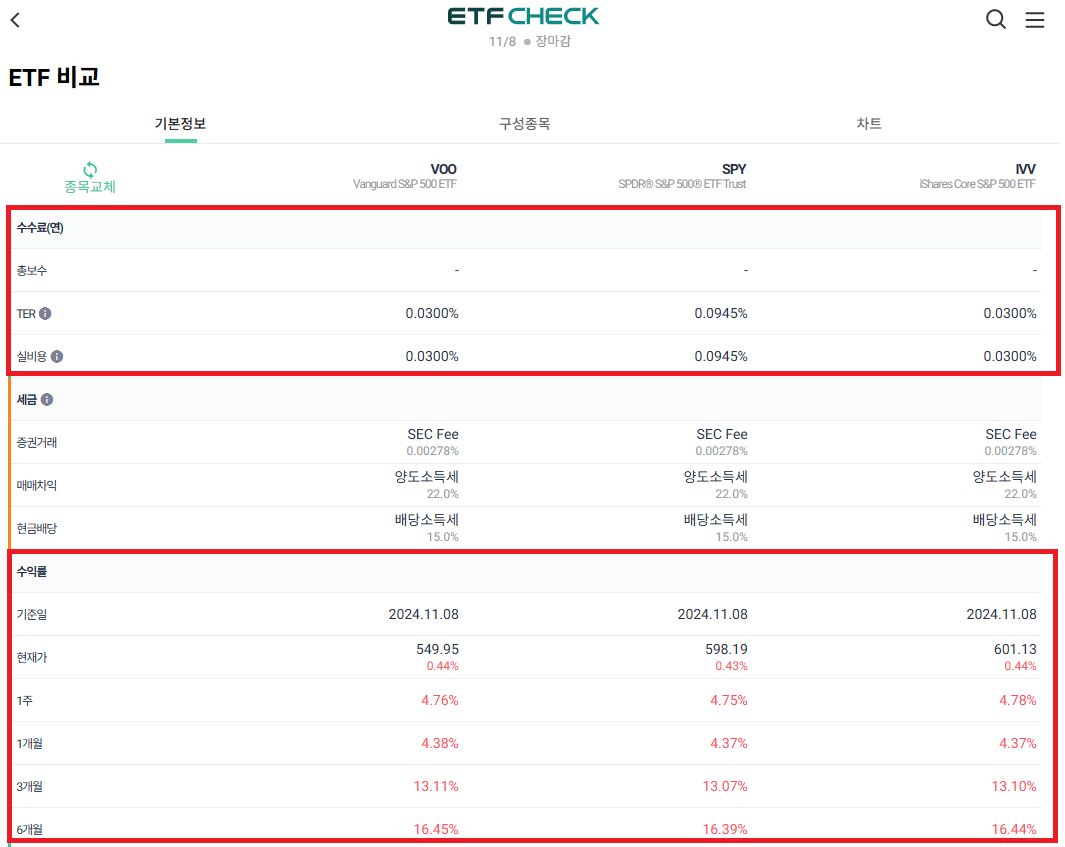Click the 수수료(연) section header

(x=40, y=228)
